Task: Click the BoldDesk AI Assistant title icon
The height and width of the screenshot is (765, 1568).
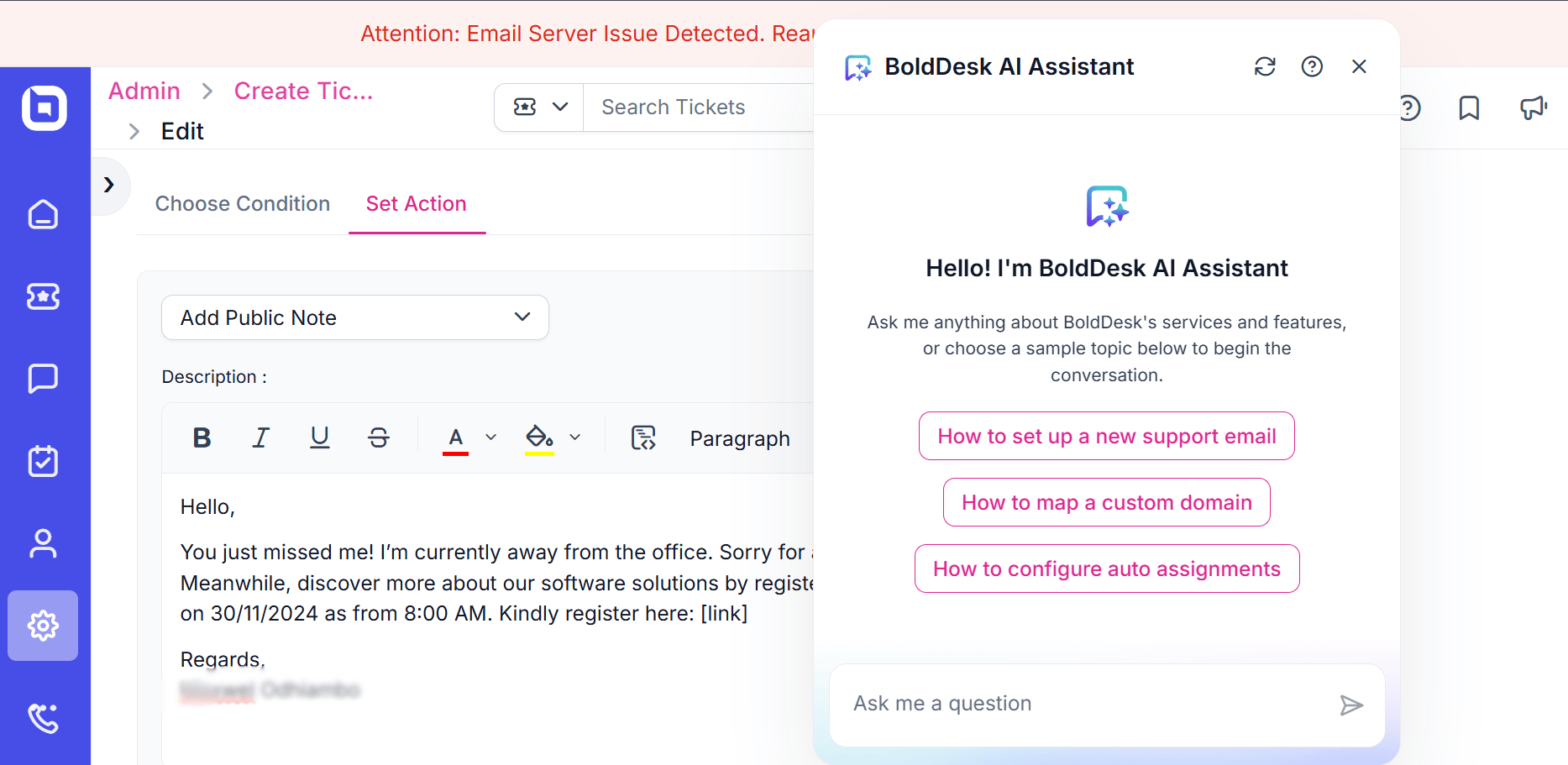Action: click(857, 67)
